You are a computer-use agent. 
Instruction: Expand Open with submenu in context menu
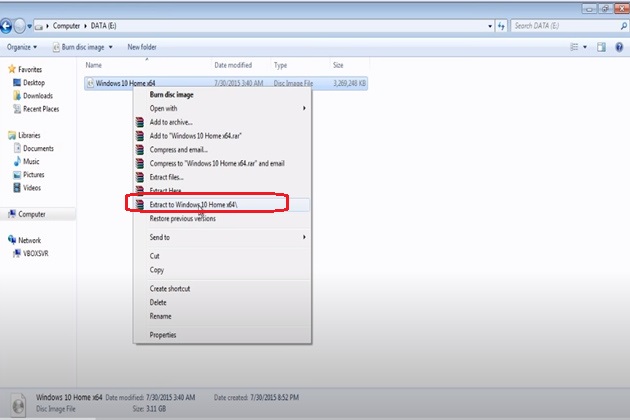coord(222,109)
